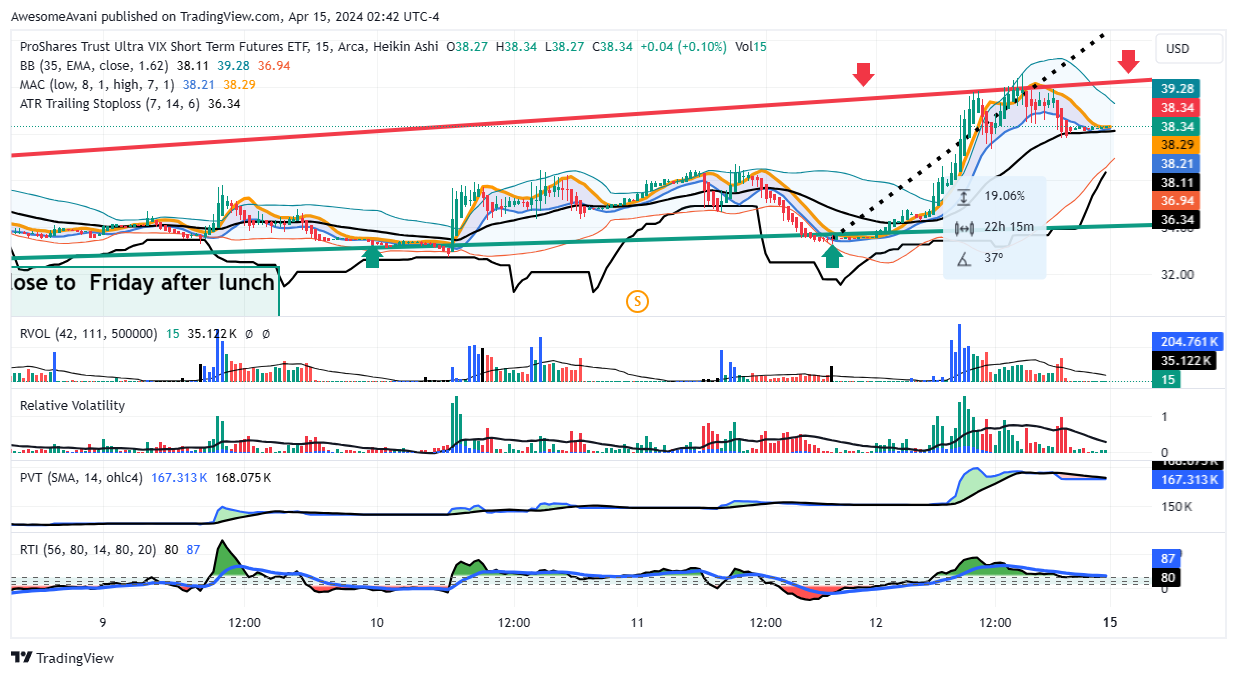This screenshot has width=1237, height=677.
Task: Click the green 15 volume scale label
Action: click(1168, 379)
